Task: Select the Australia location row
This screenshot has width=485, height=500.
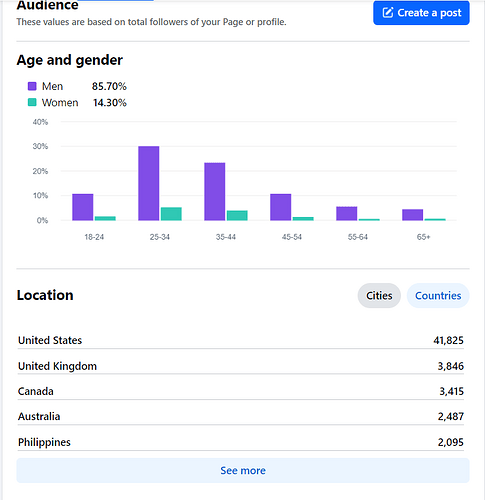Action: tap(241, 416)
